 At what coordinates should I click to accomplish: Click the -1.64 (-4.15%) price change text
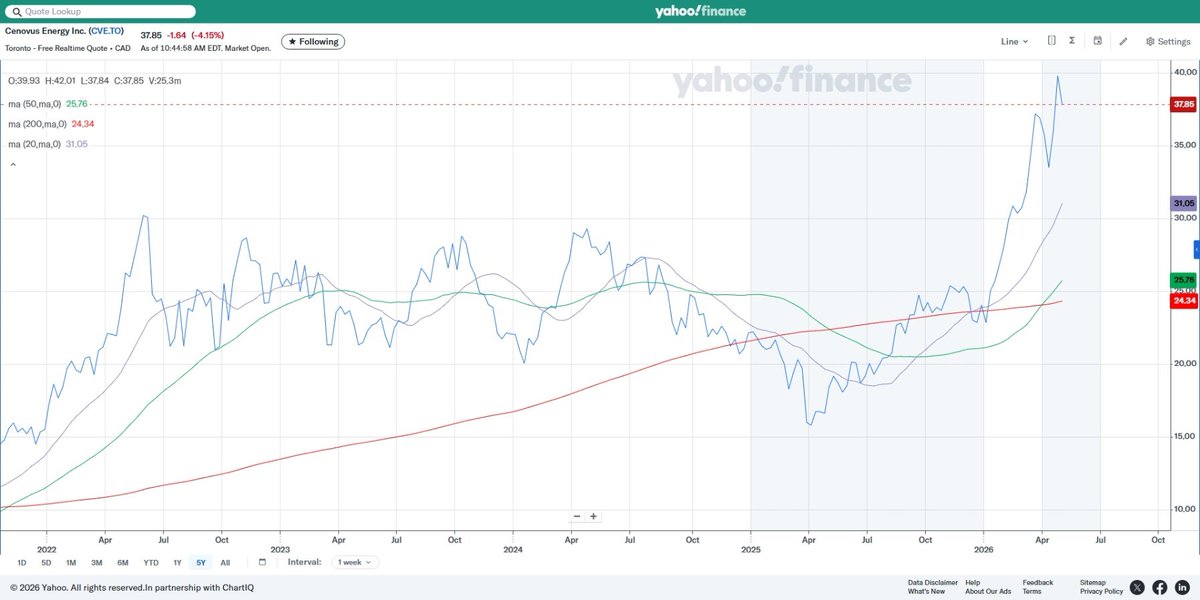pos(196,35)
